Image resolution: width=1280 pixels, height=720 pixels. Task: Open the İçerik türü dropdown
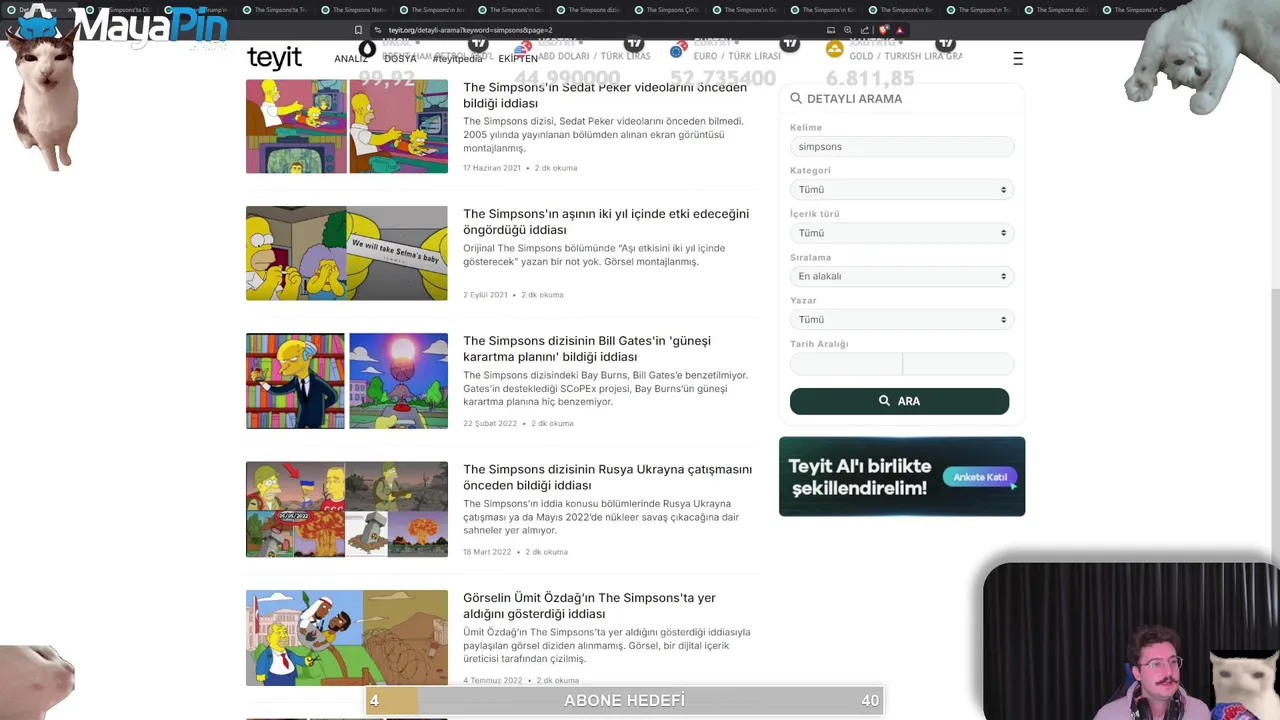tap(901, 233)
